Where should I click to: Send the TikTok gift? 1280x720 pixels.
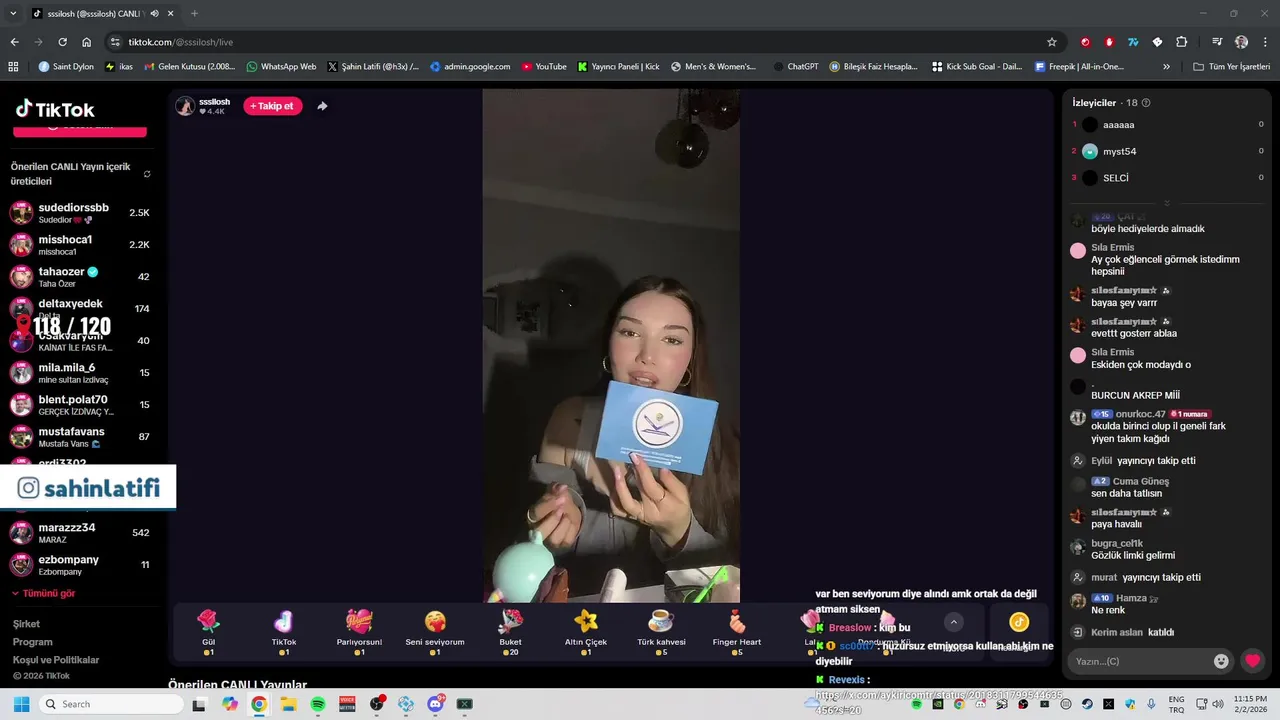(x=284, y=632)
